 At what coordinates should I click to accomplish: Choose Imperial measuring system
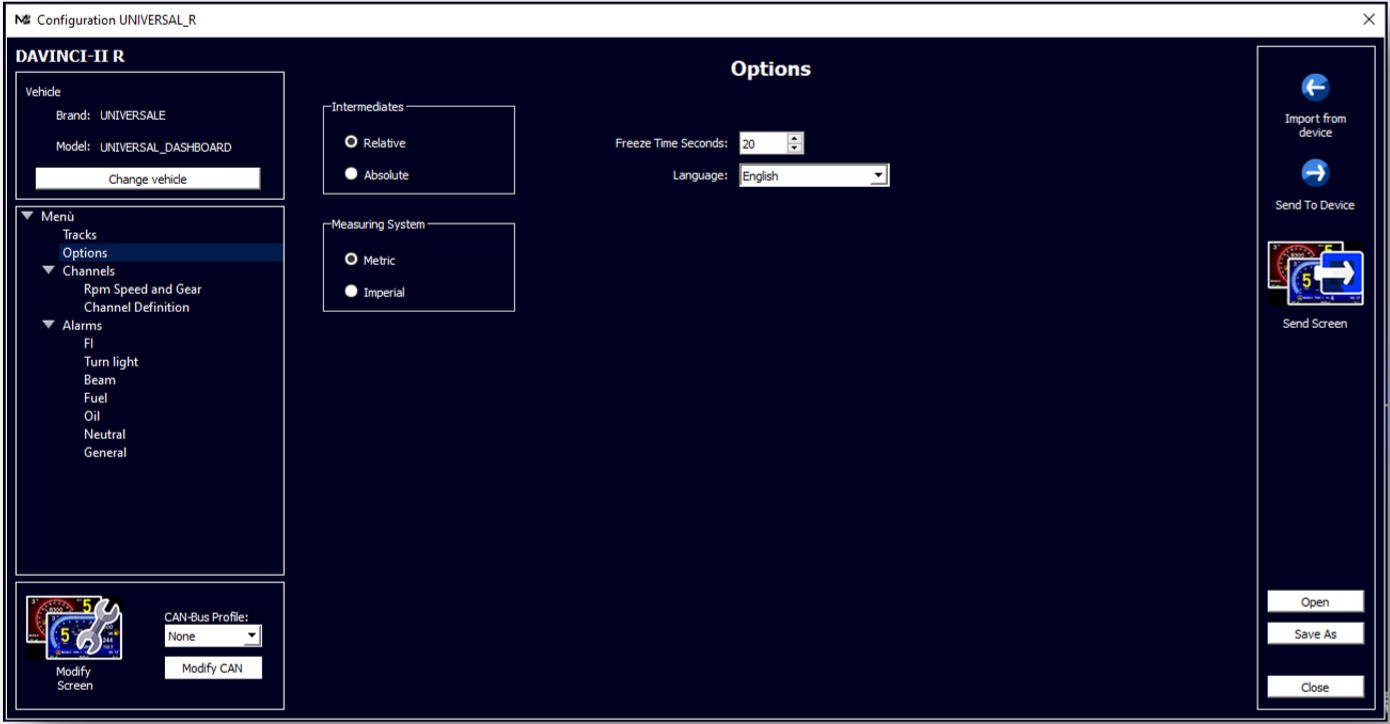[351, 291]
